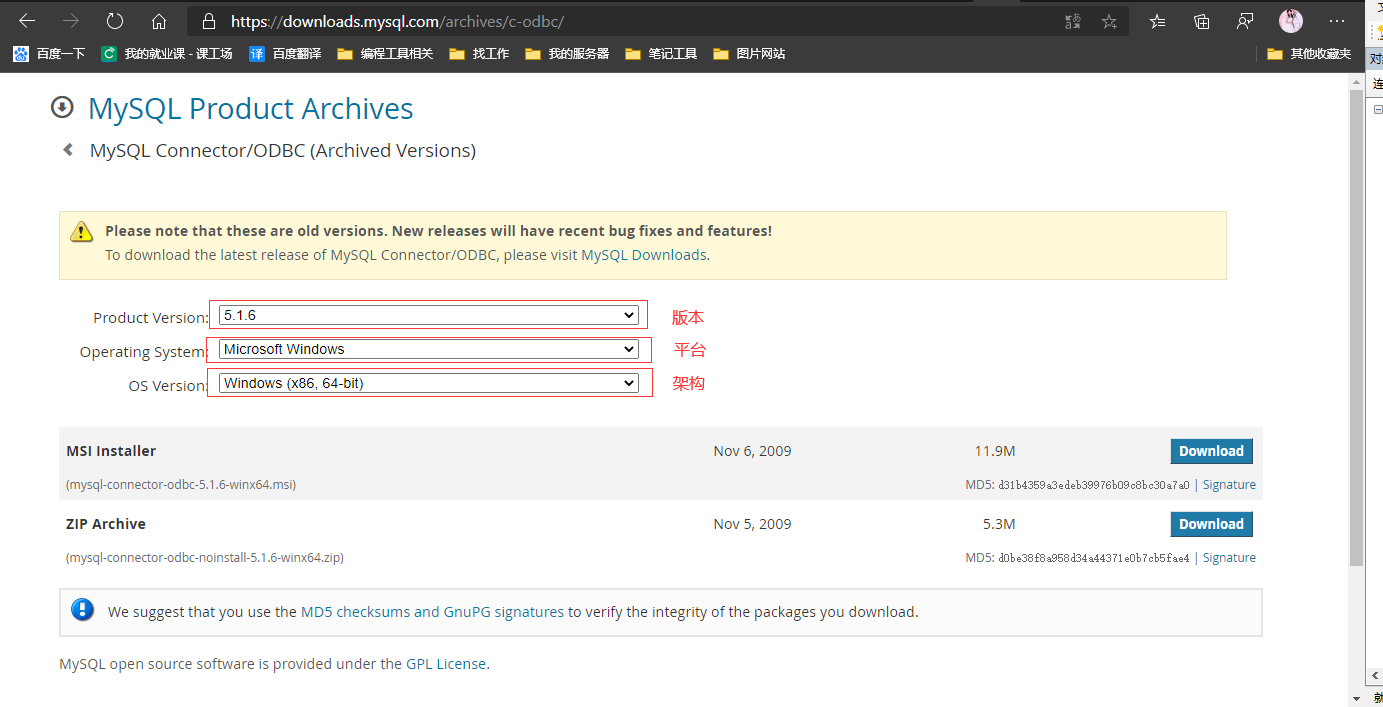Open the 百度一下 bookmark

(x=49, y=54)
